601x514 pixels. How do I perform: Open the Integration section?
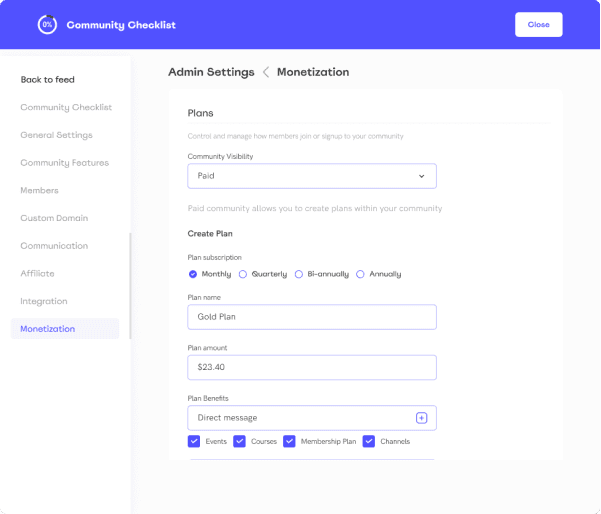coord(44,301)
